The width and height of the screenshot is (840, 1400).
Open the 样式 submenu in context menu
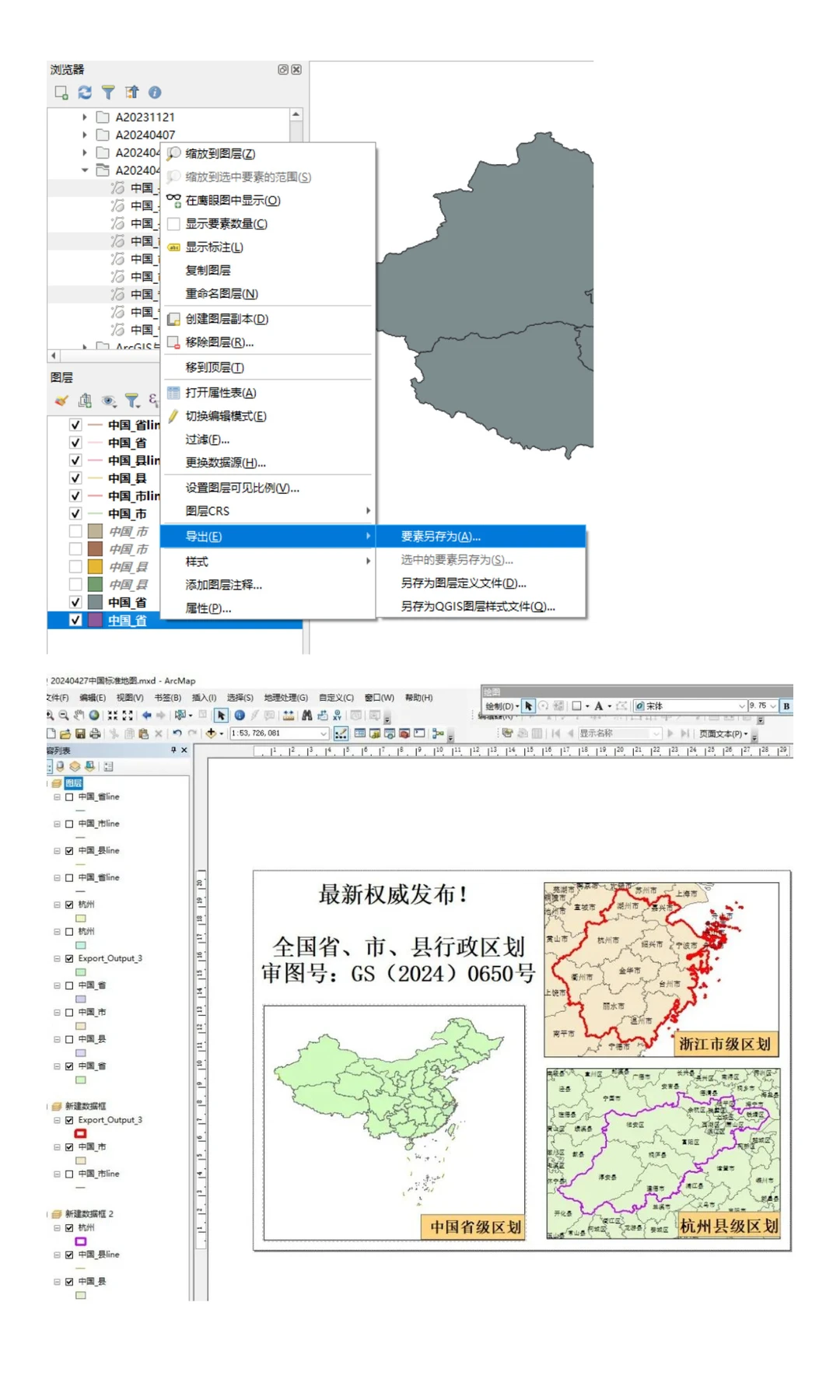pyautogui.click(x=268, y=562)
